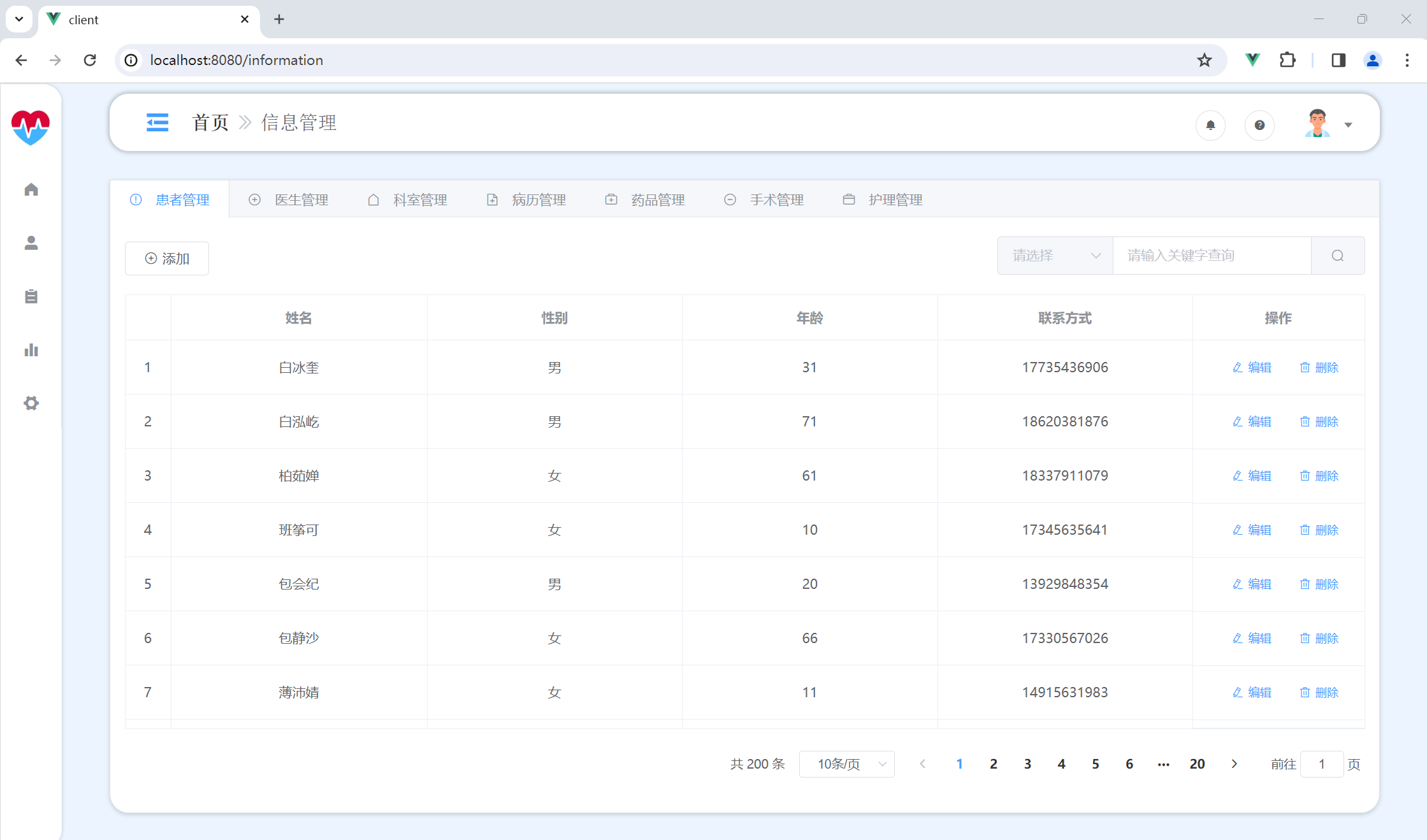Open the home icon in sidebar
Image resolution: width=1427 pixels, height=840 pixels.
[x=31, y=189]
